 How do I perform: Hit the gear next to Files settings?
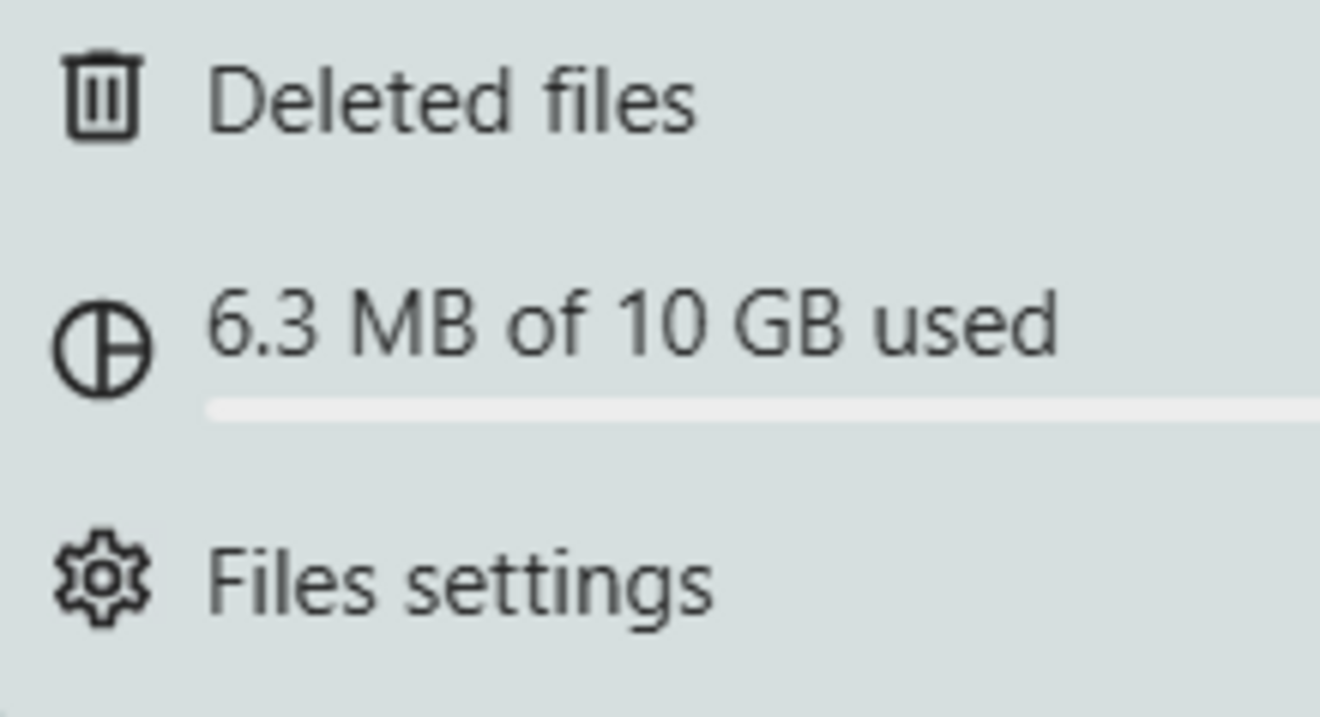click(102, 579)
